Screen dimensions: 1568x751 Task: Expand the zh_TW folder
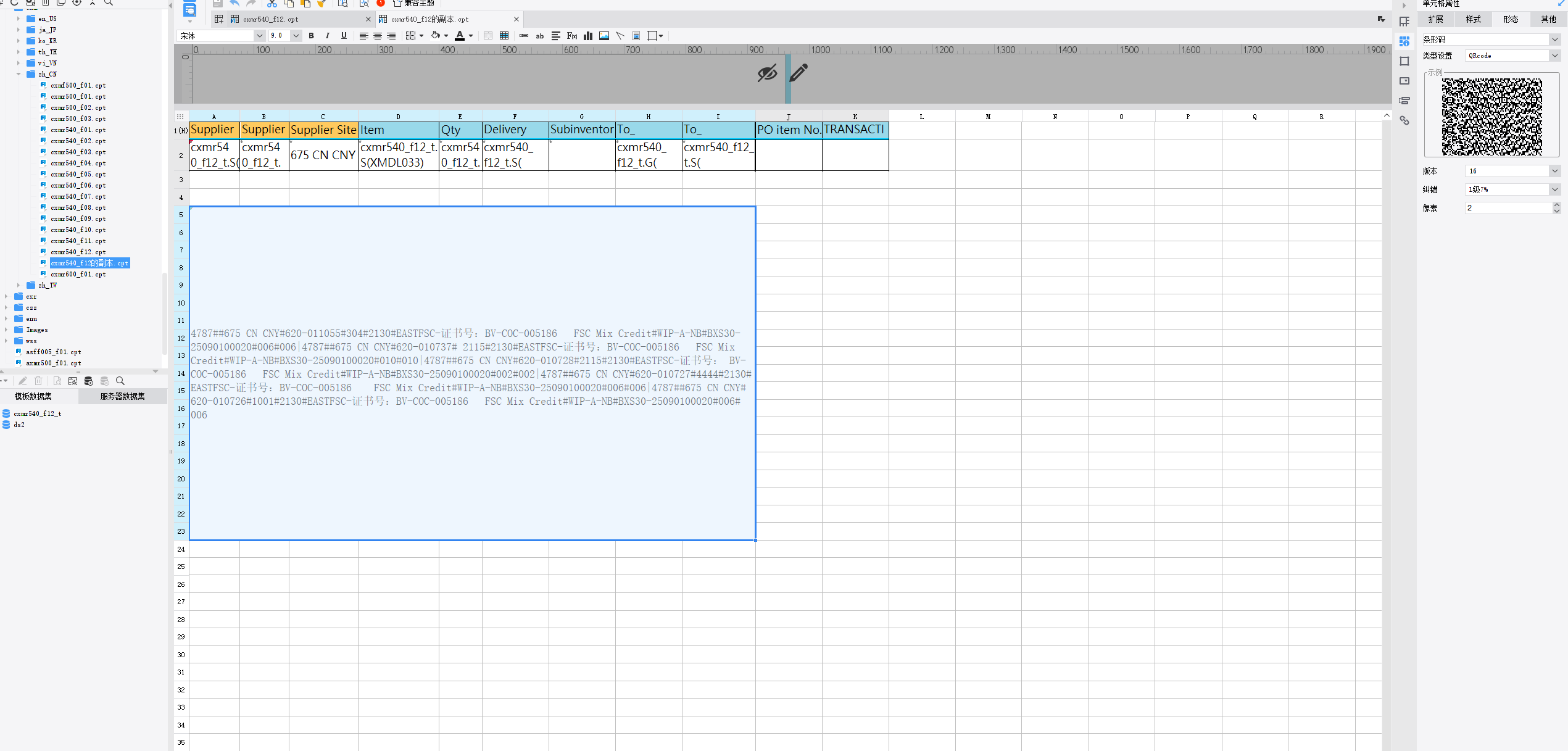pyautogui.click(x=19, y=285)
